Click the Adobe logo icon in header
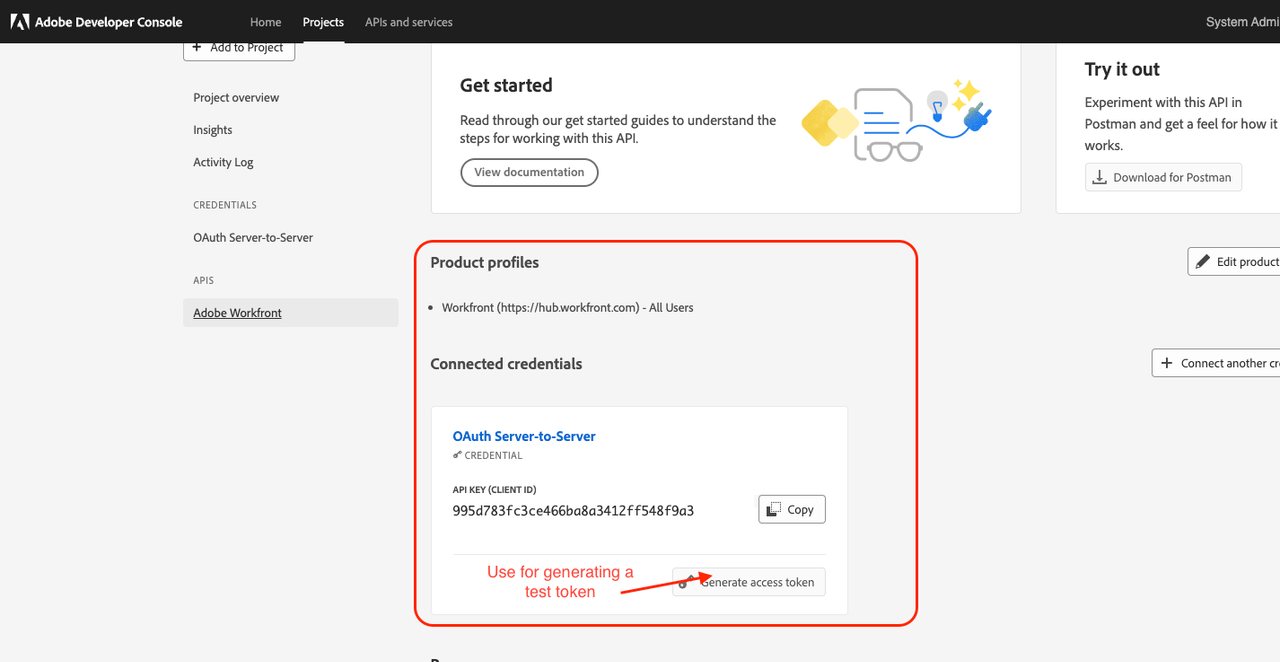The width and height of the screenshot is (1280, 662). 20,22
